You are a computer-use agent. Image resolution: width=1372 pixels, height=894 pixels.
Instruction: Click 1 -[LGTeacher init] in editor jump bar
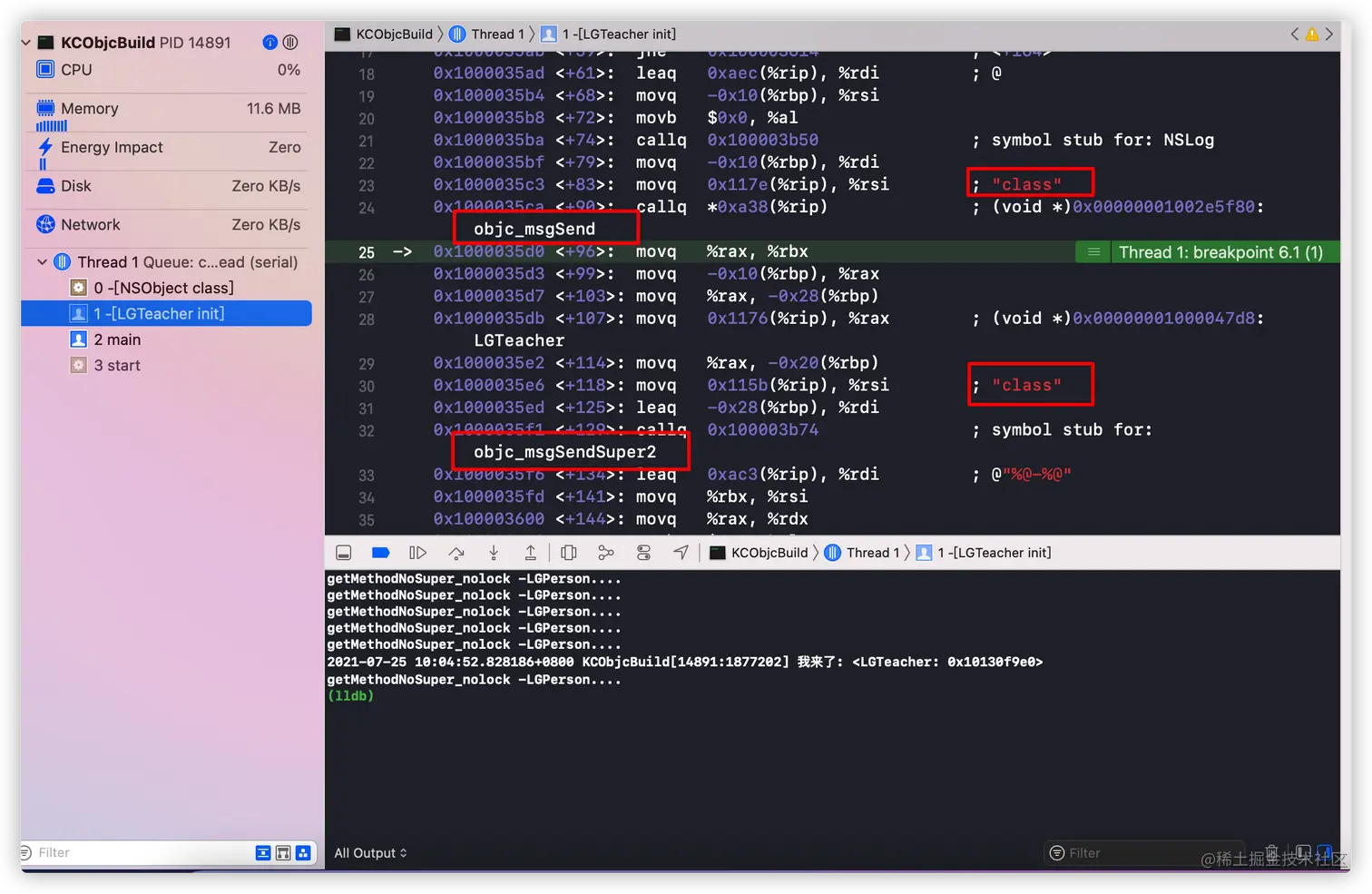[x=609, y=34]
